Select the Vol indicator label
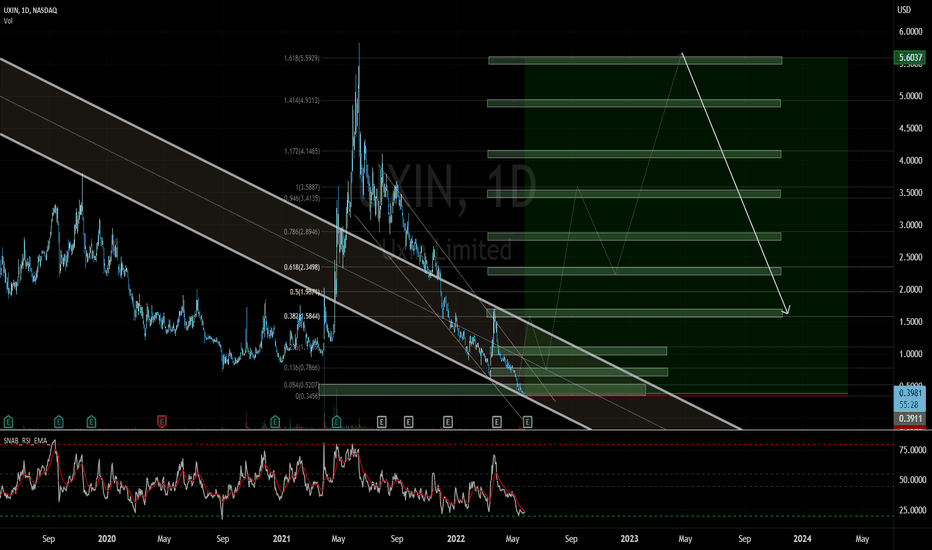This screenshot has width=932, height=550. point(8,21)
